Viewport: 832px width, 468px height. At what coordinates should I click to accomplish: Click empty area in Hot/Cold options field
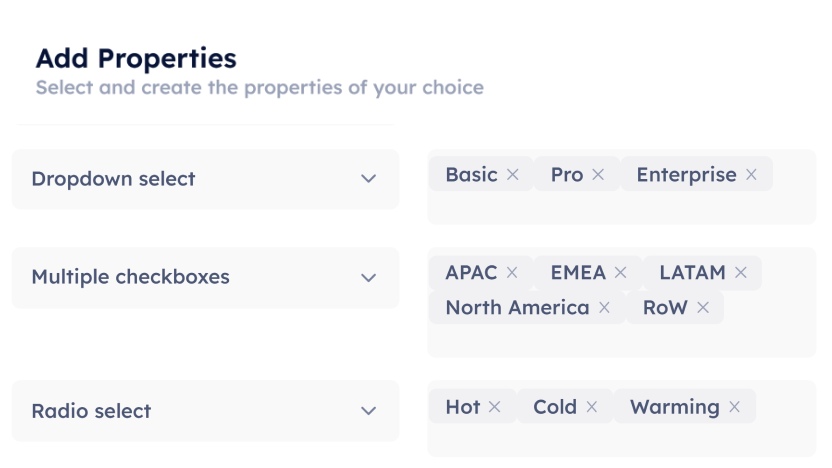pos(620,440)
